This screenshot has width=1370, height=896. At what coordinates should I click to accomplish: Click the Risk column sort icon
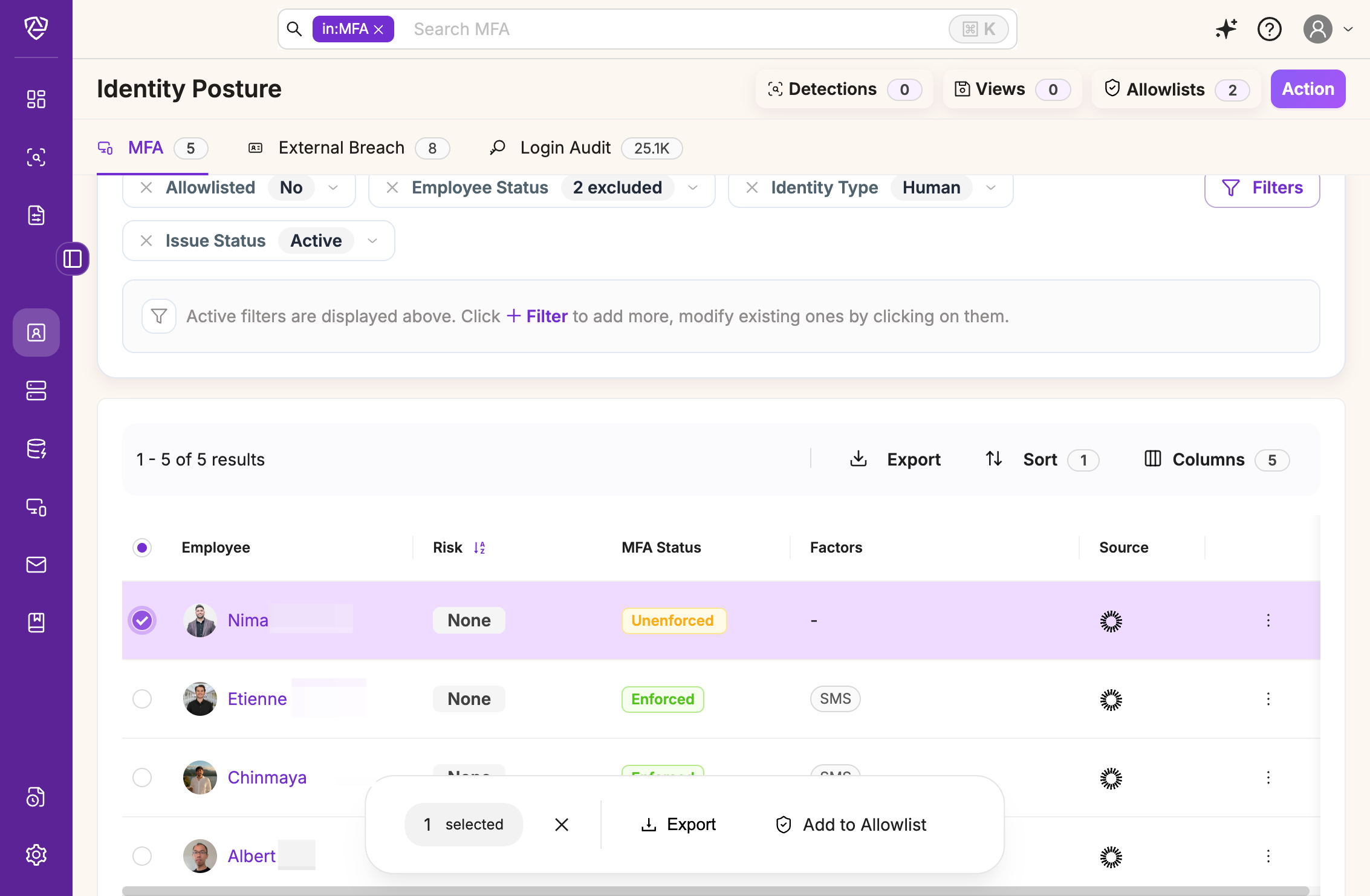point(479,548)
